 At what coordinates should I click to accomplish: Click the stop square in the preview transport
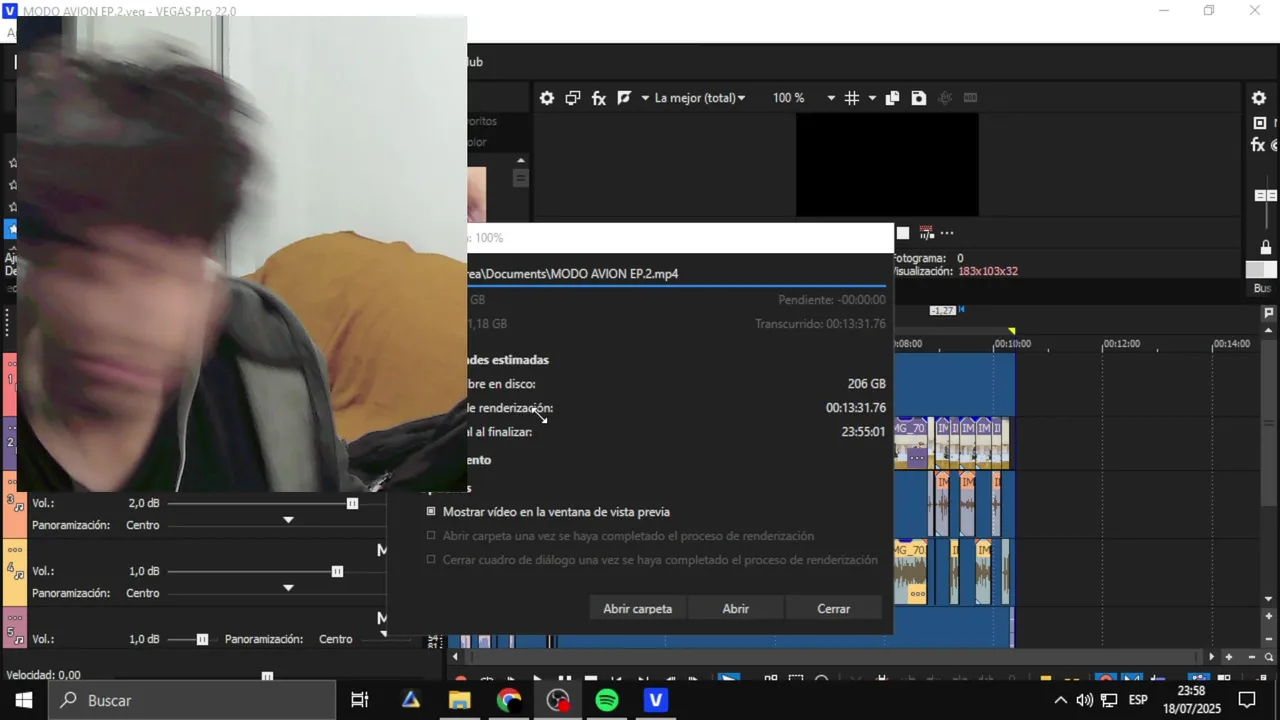click(x=903, y=233)
